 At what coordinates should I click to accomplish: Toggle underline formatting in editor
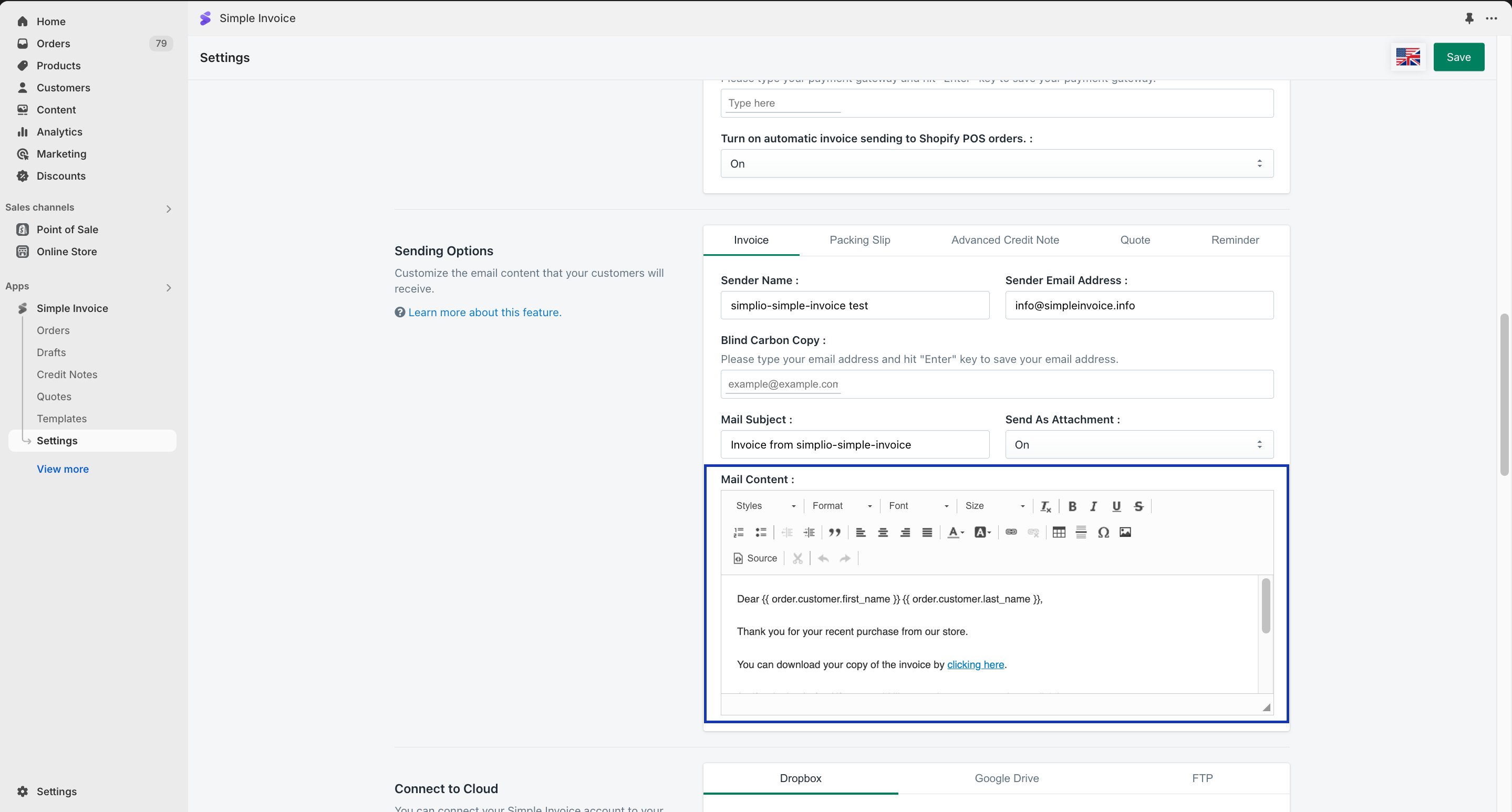coord(1116,506)
